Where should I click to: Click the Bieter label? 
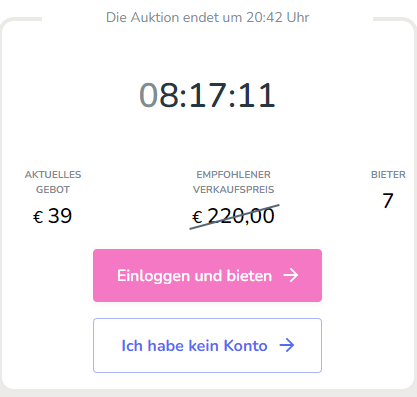pyautogui.click(x=388, y=175)
